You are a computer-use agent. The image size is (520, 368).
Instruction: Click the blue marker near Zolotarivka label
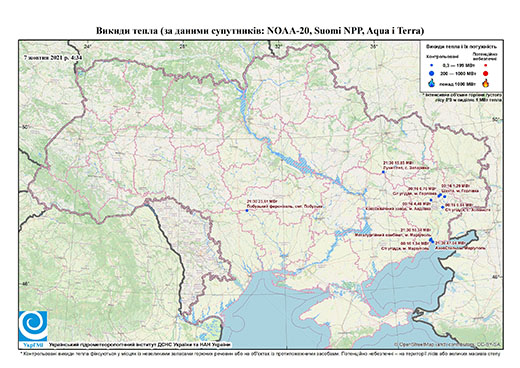(383, 172)
